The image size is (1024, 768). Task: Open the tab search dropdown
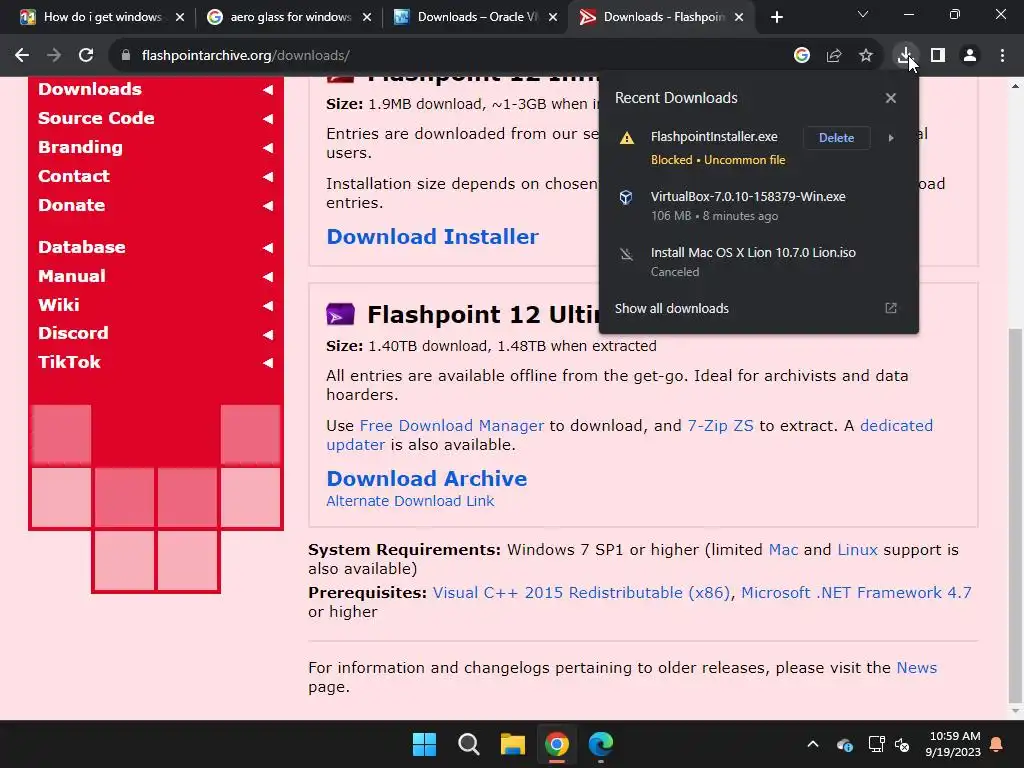(x=863, y=14)
